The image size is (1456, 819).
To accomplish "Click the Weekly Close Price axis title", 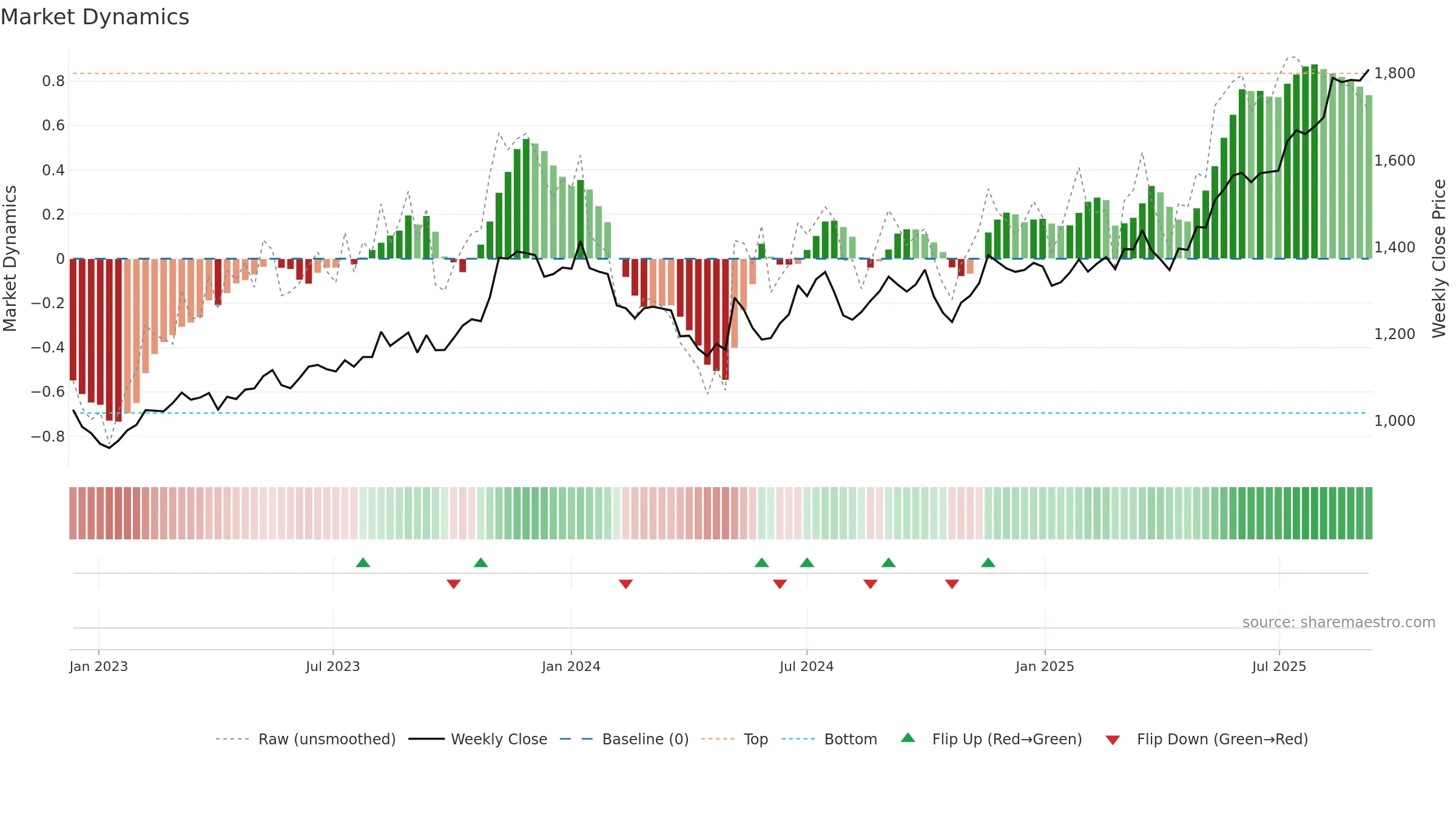I will 1438,258.
